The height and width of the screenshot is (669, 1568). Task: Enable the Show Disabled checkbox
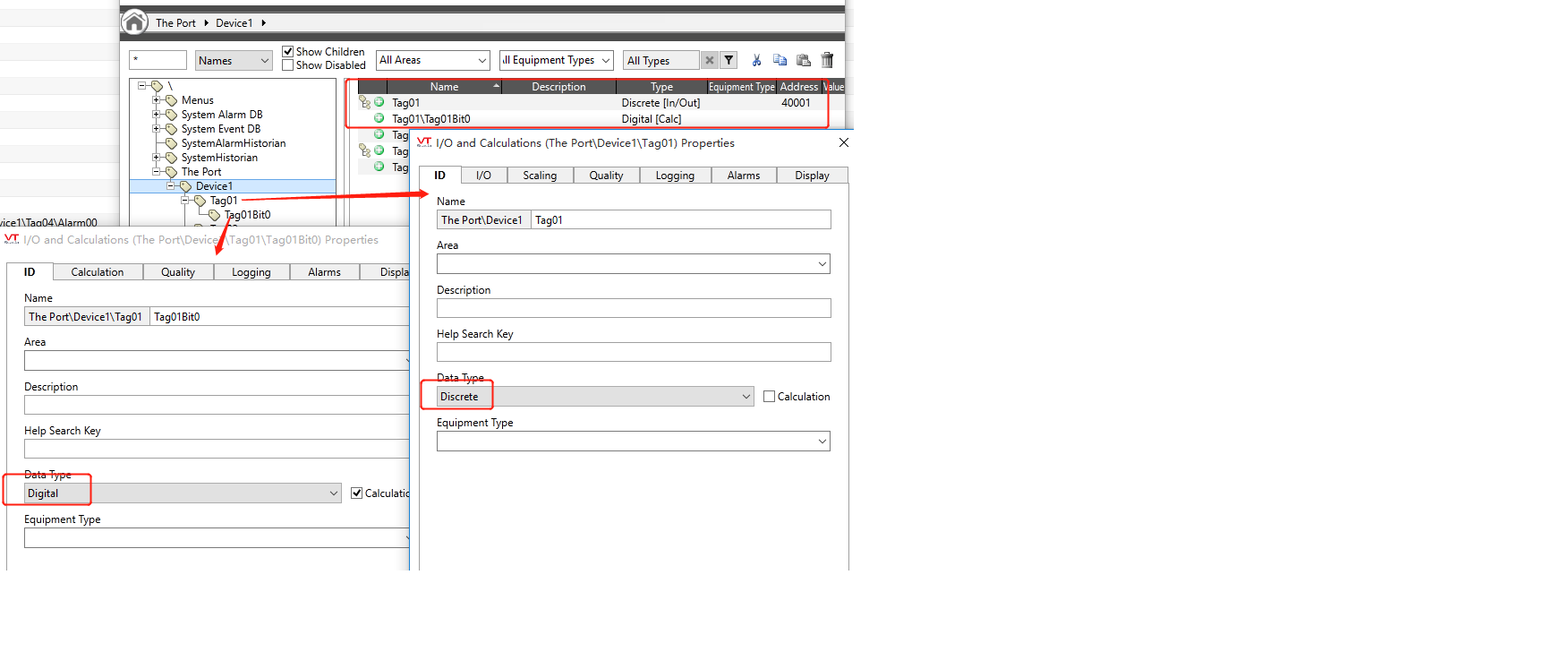[x=288, y=65]
